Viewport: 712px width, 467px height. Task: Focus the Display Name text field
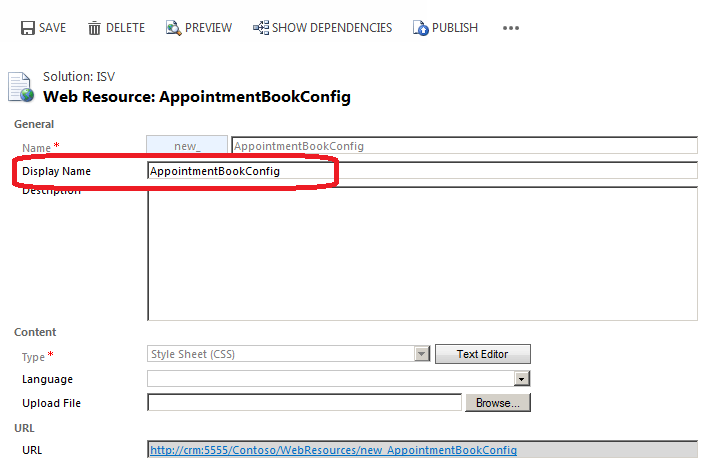(x=422, y=171)
